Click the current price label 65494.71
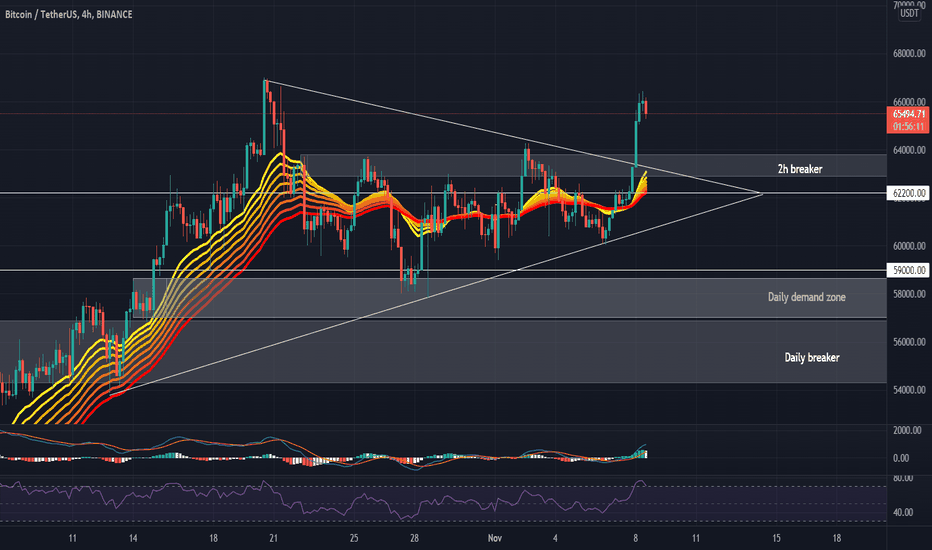932x550 pixels. click(908, 114)
